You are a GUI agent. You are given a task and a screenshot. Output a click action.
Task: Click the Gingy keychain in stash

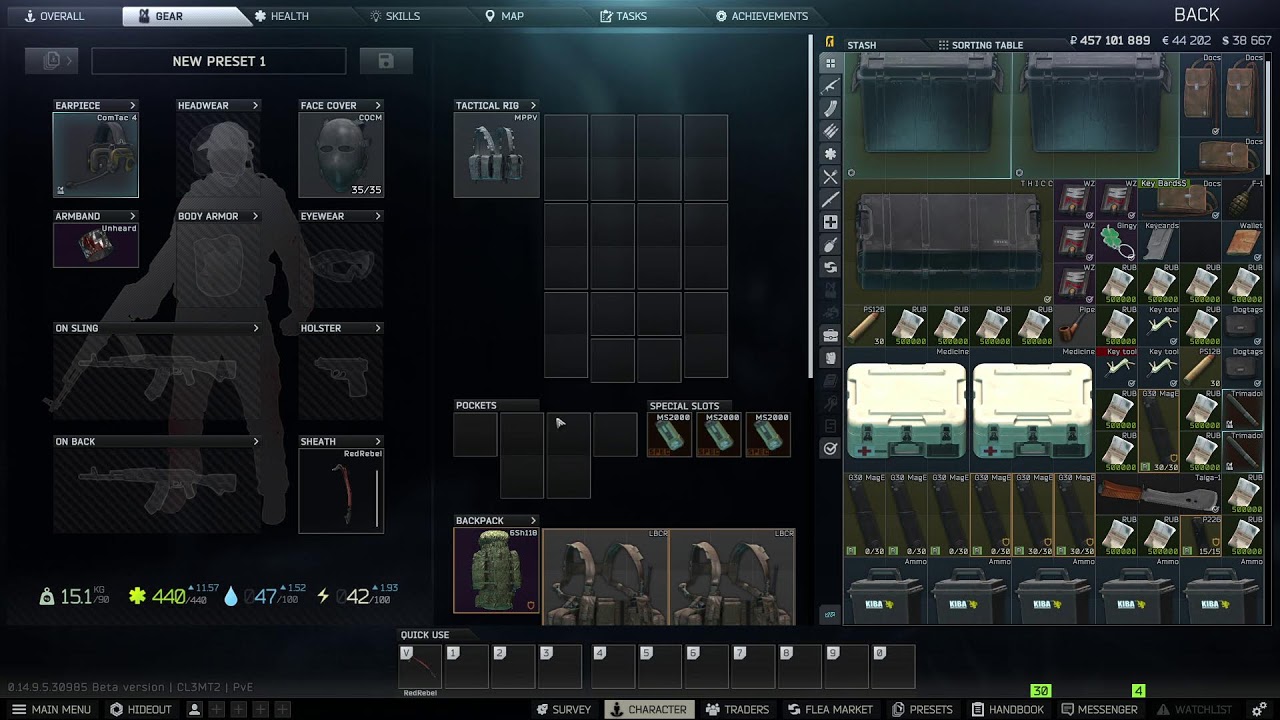(x=1118, y=242)
